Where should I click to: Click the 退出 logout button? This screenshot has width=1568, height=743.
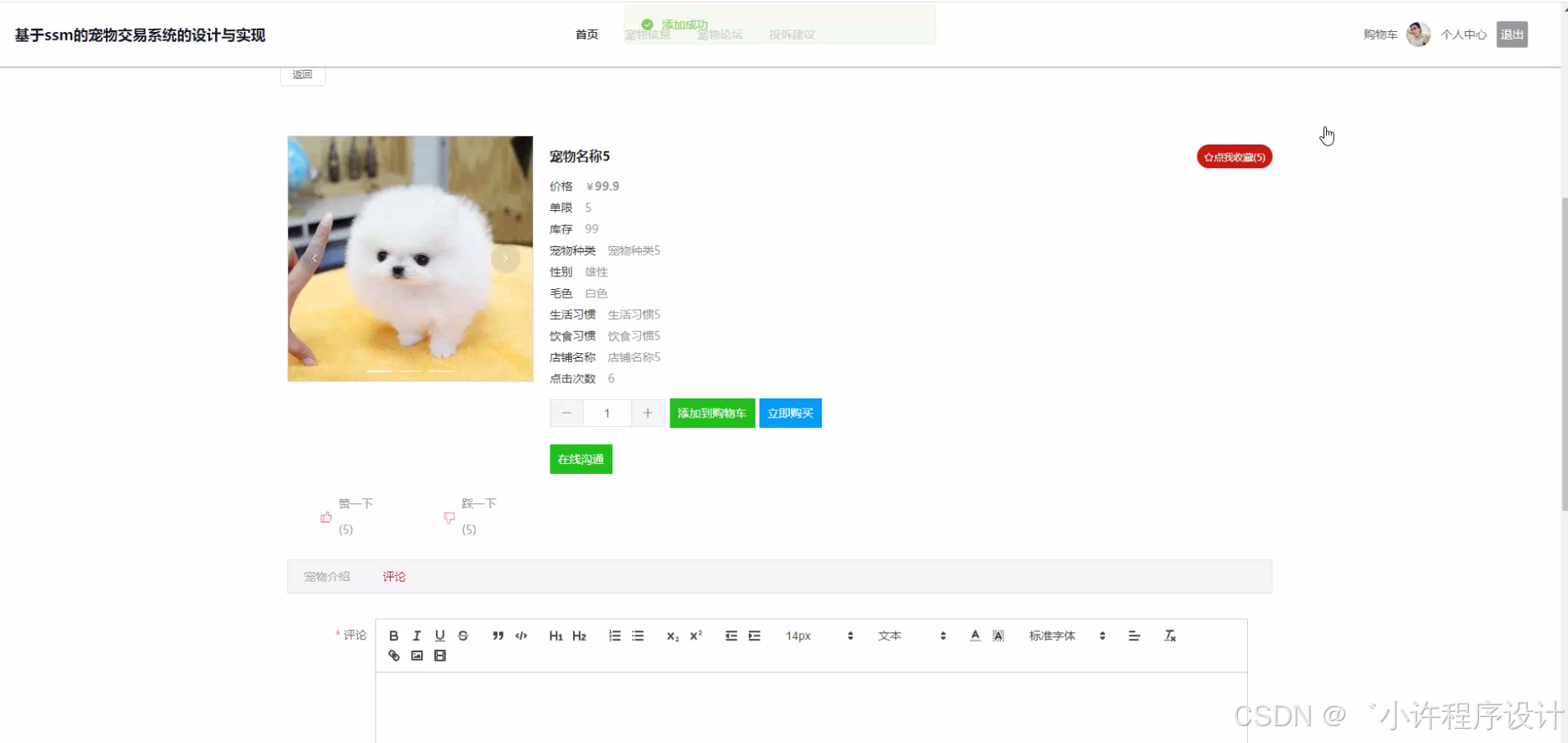click(1512, 34)
